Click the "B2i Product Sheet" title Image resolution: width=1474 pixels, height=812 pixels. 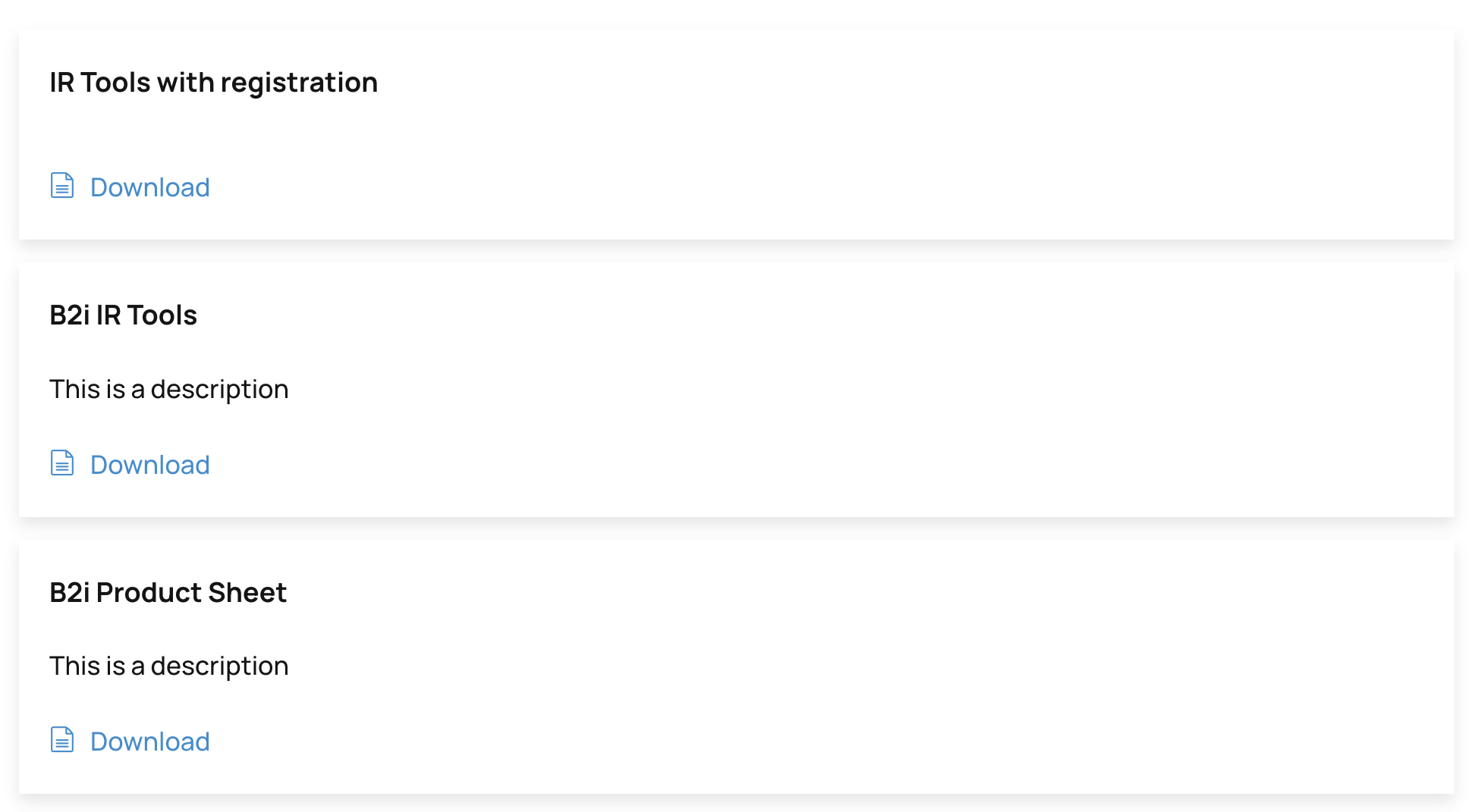[168, 593]
